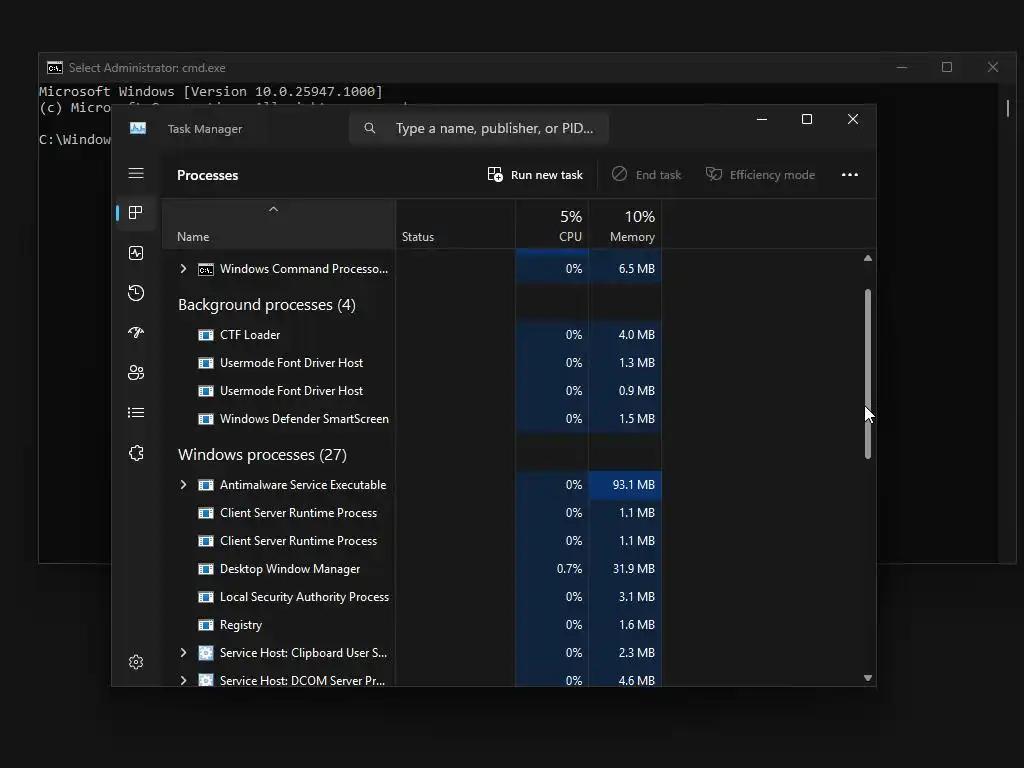The width and height of the screenshot is (1024, 768).
Task: Click the sort arrow above Name column
Action: (274, 209)
